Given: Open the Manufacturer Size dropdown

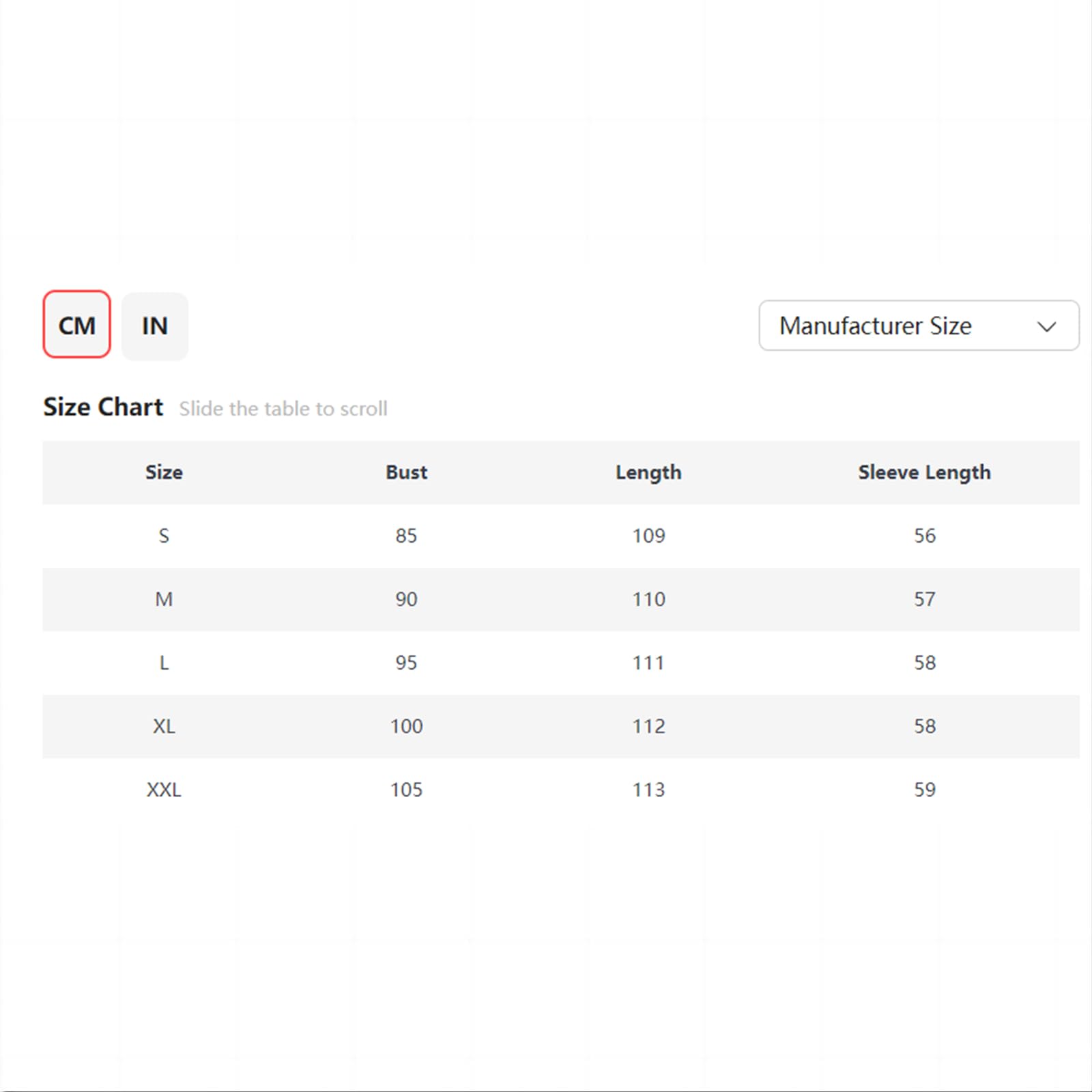Looking at the screenshot, I should 919,326.
